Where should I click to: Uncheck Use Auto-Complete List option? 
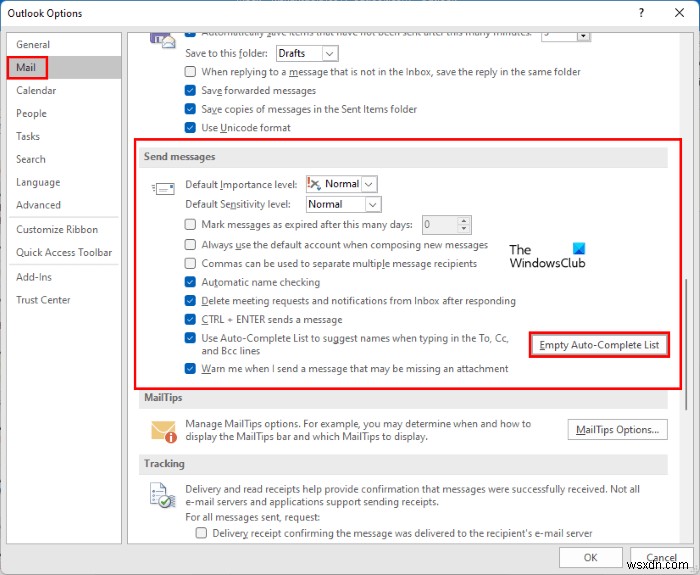[x=190, y=338]
